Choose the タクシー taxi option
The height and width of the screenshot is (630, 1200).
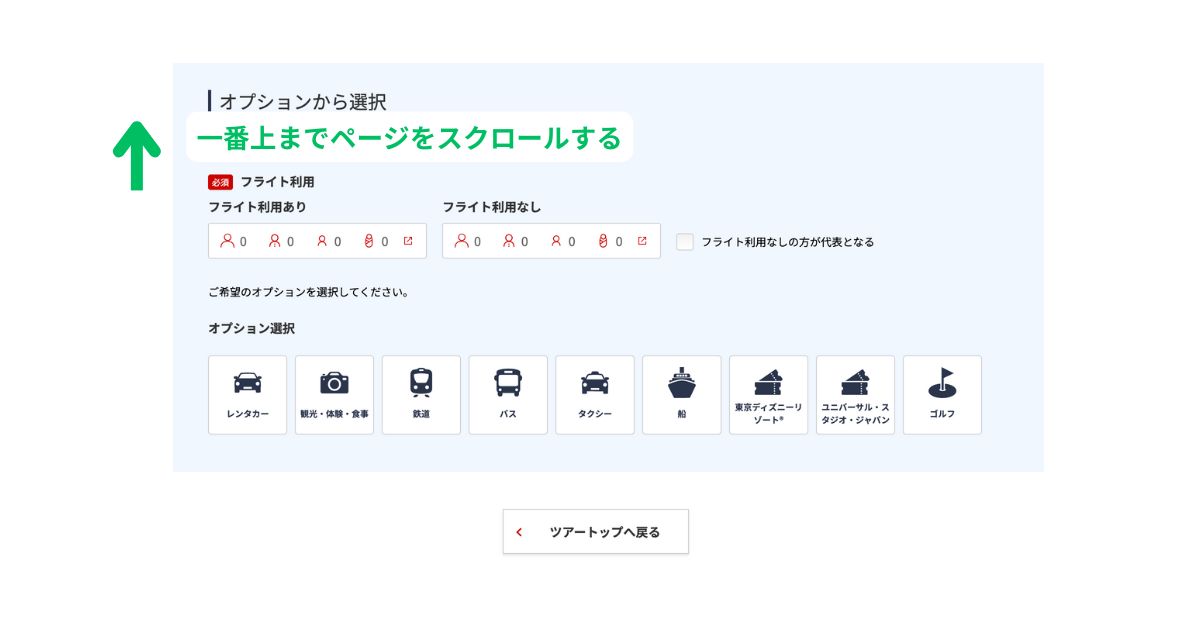point(595,395)
